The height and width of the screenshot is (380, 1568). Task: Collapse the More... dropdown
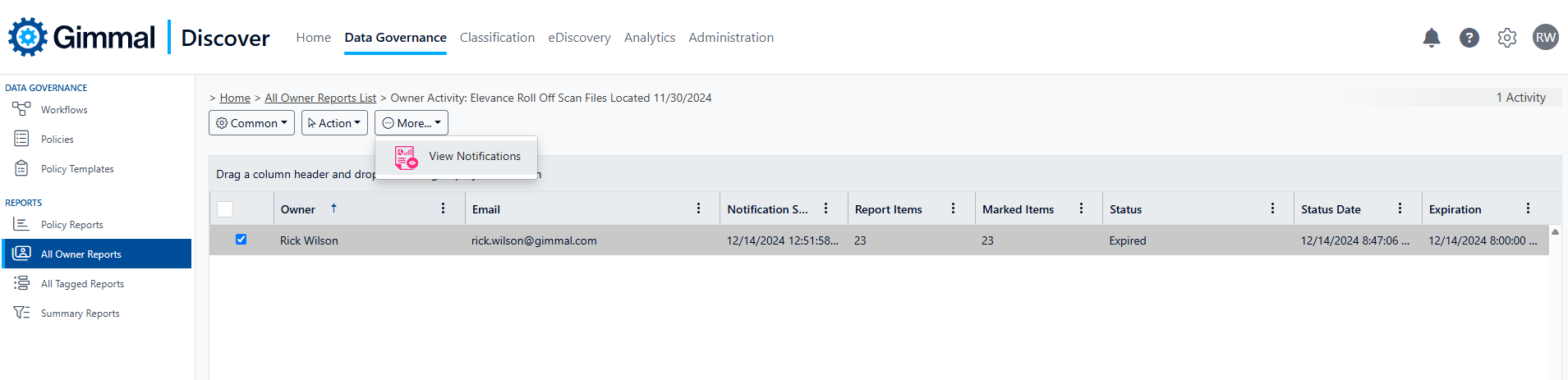[x=412, y=123]
